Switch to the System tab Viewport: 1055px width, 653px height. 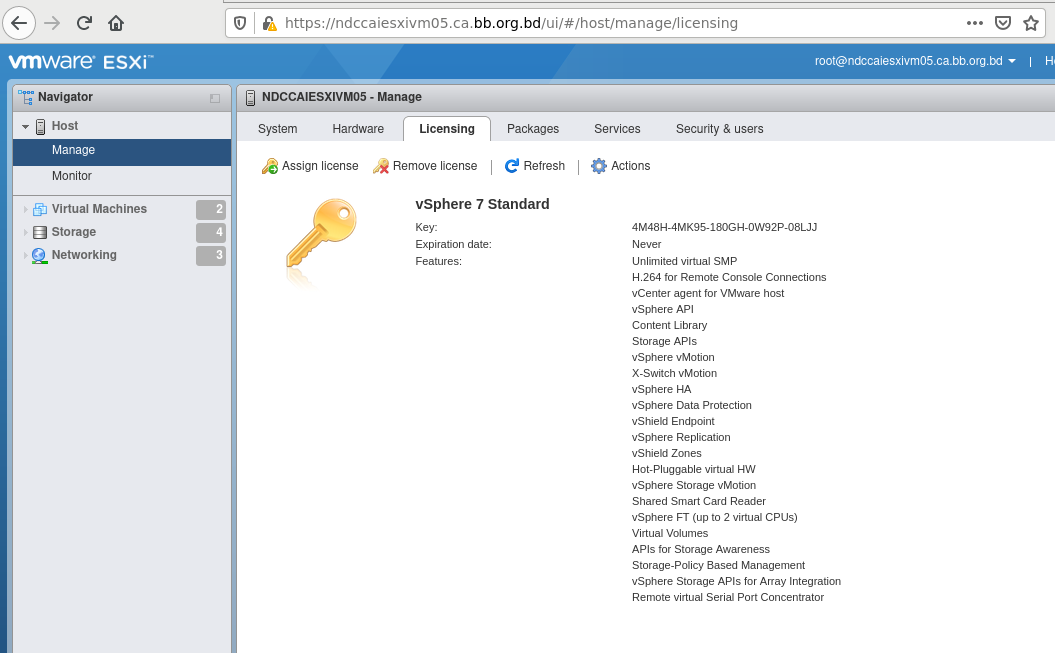277,128
